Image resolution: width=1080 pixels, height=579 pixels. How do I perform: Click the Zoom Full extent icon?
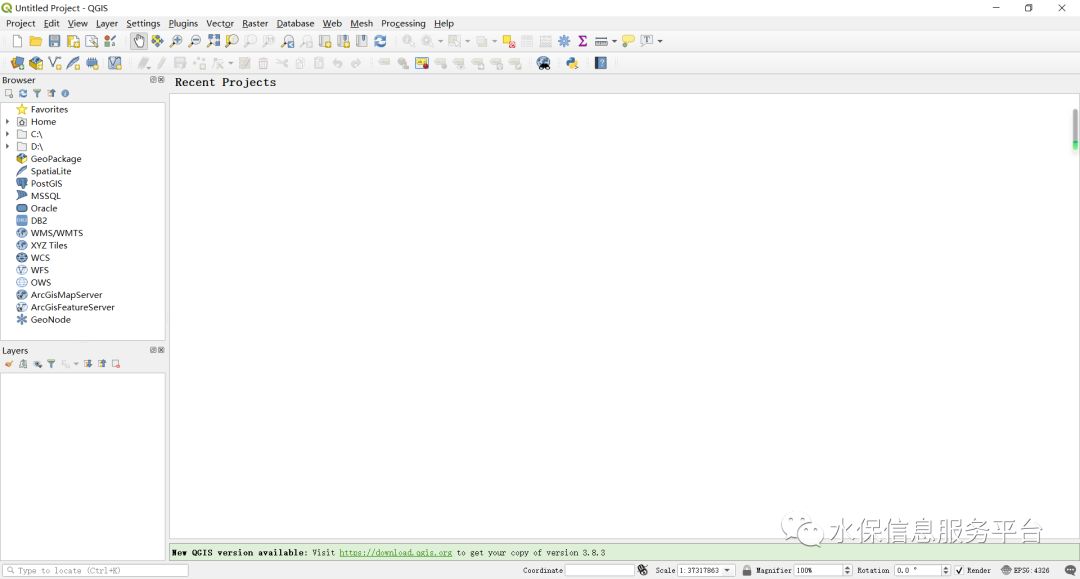214,41
